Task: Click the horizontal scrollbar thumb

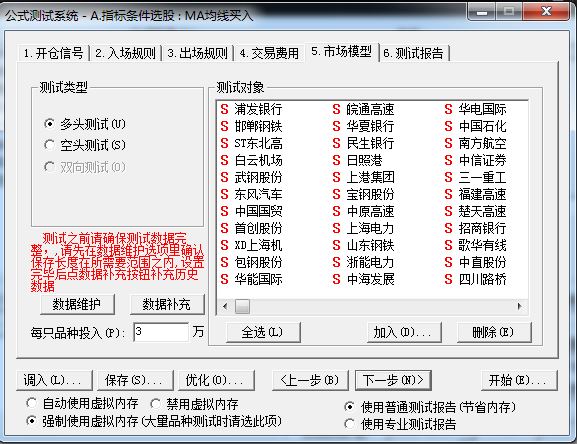Action: point(243,306)
